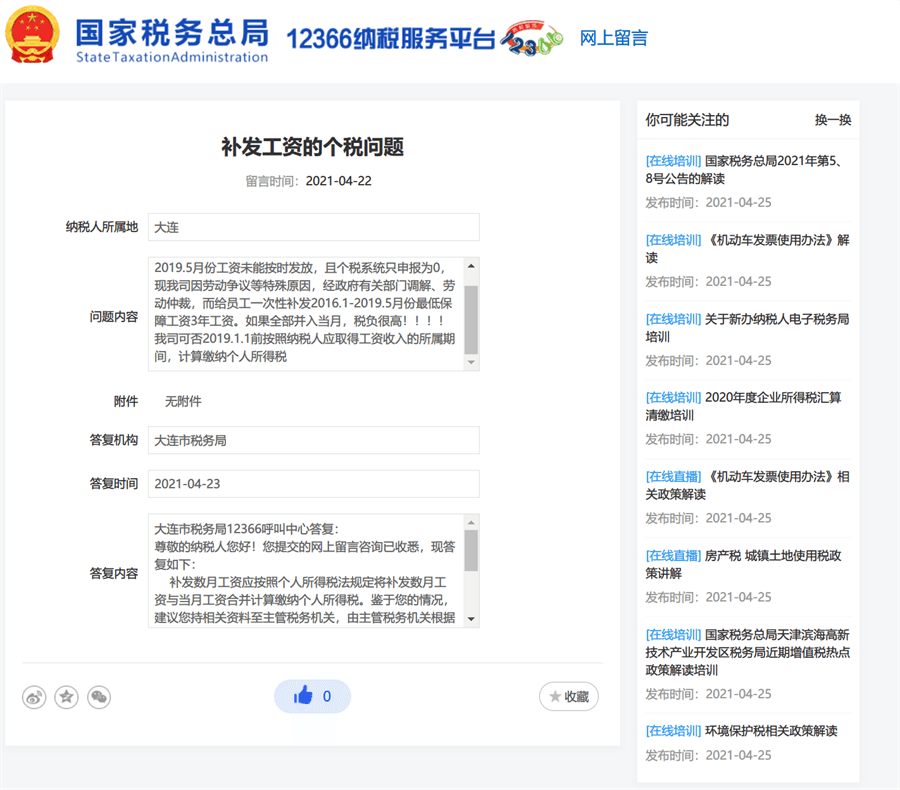This screenshot has height=790, width=900.
Task: Share via the QQ Zone star icon
Action: click(66, 697)
